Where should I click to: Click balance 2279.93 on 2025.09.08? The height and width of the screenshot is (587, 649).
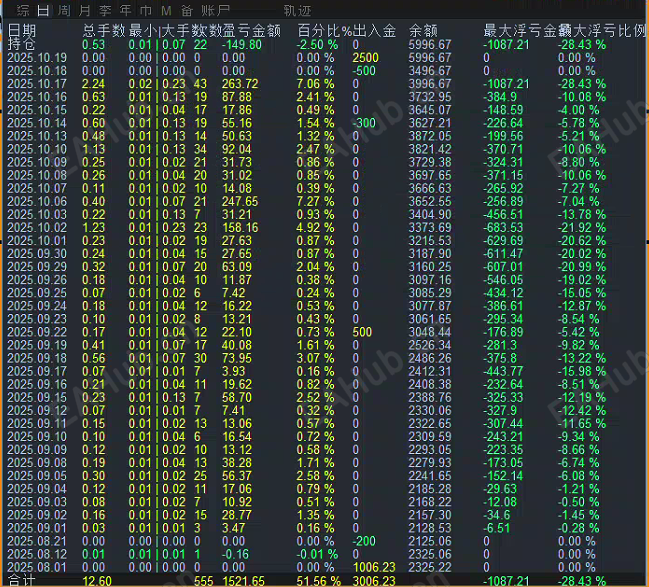tap(430, 463)
